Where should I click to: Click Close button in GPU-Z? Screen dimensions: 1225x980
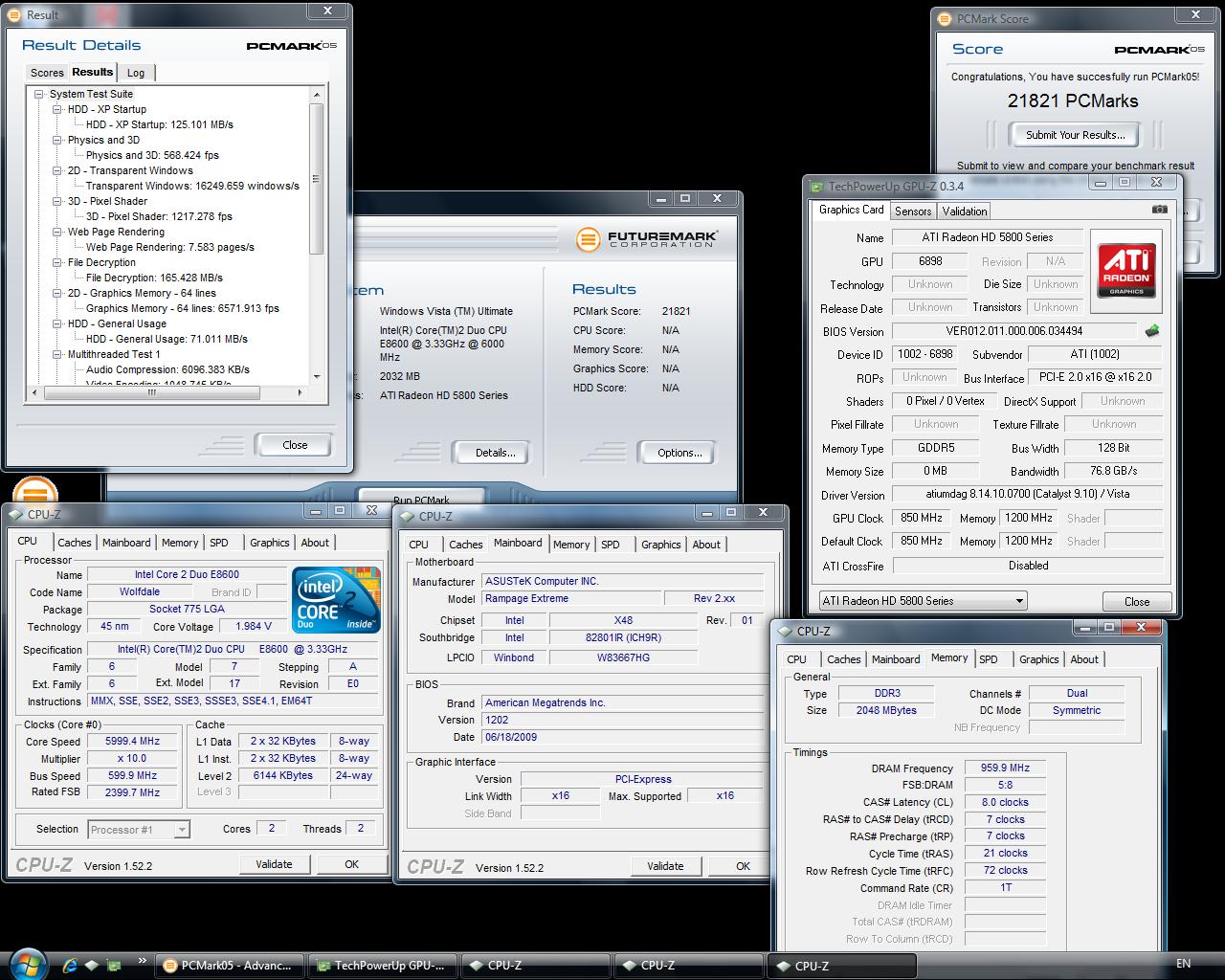(1137, 602)
